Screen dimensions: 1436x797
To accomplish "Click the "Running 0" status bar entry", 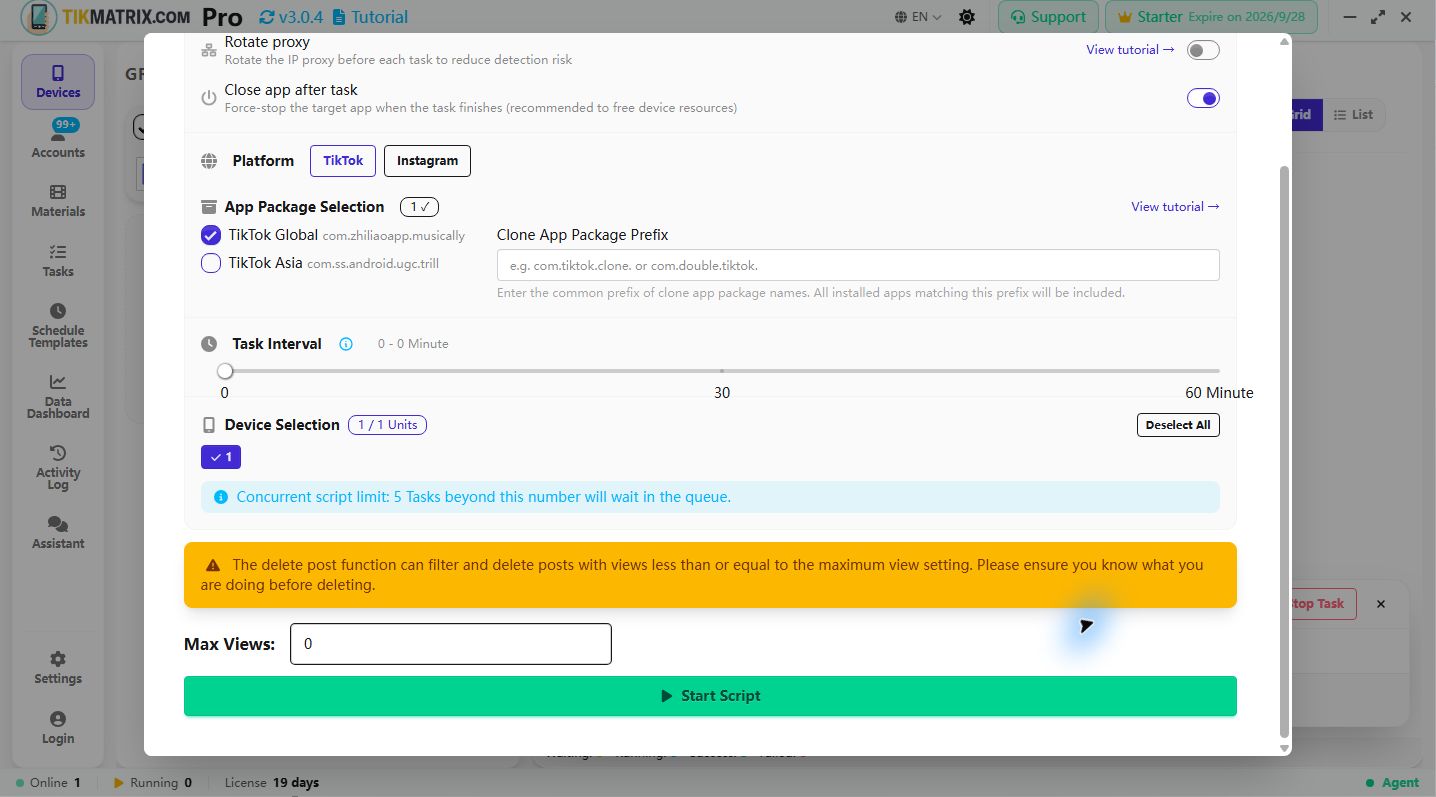I will pyautogui.click(x=153, y=783).
